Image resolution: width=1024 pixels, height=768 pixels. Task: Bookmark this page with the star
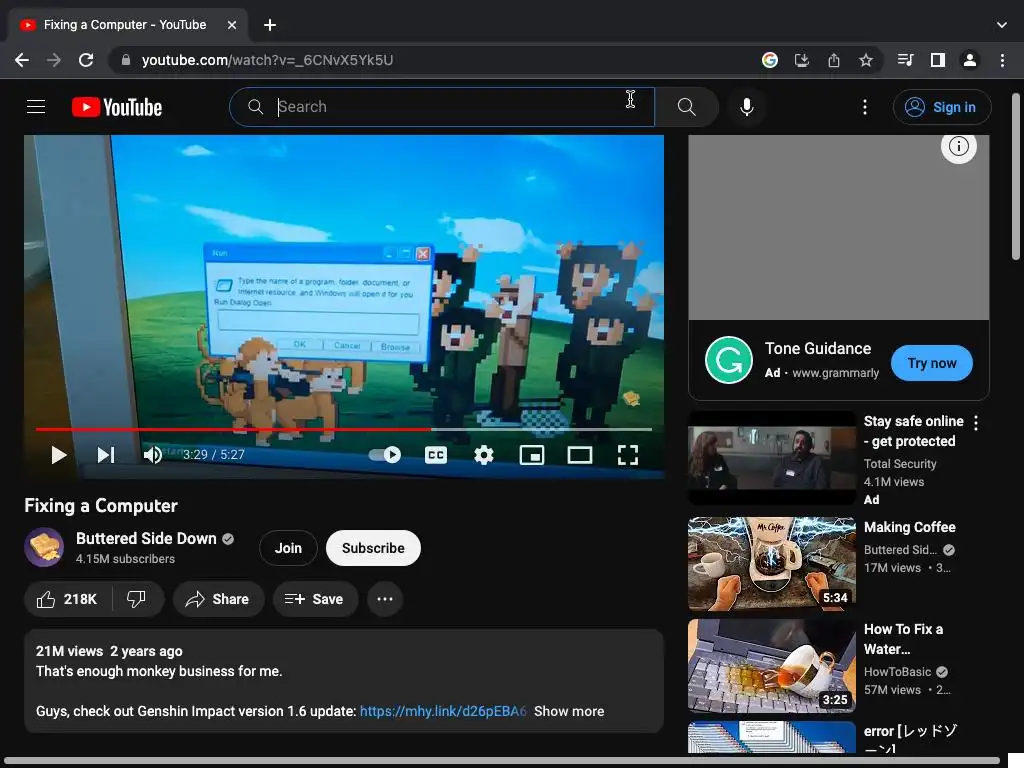(x=866, y=60)
